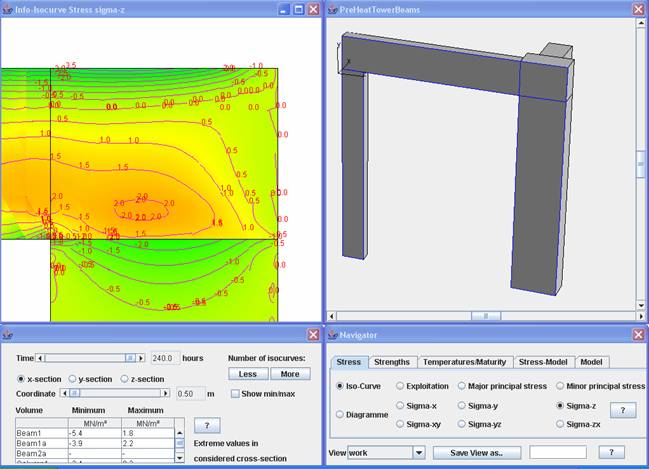Click the Coordinate slider thumb

[x=75, y=393]
